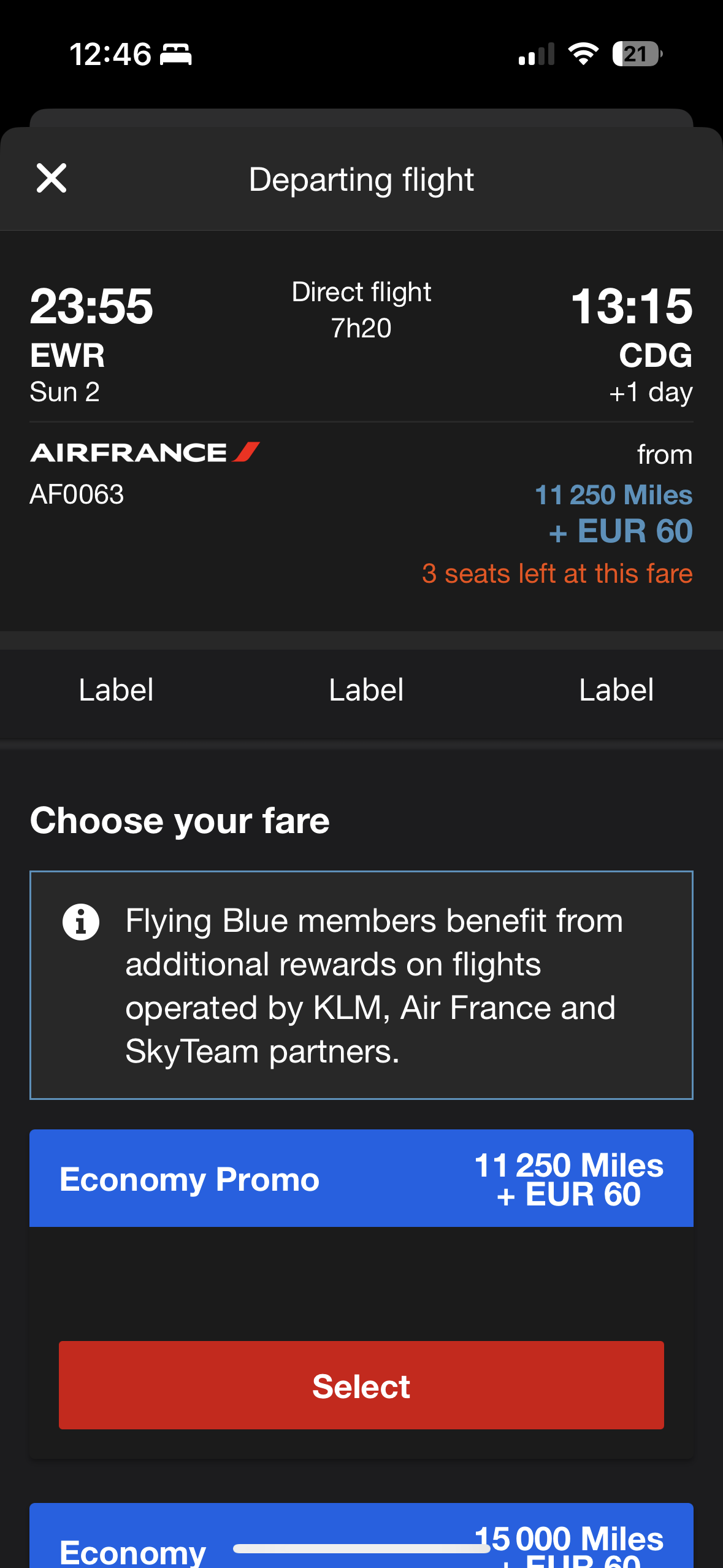The image size is (723, 1568).
Task: Tap the red Select button
Action: click(361, 1385)
